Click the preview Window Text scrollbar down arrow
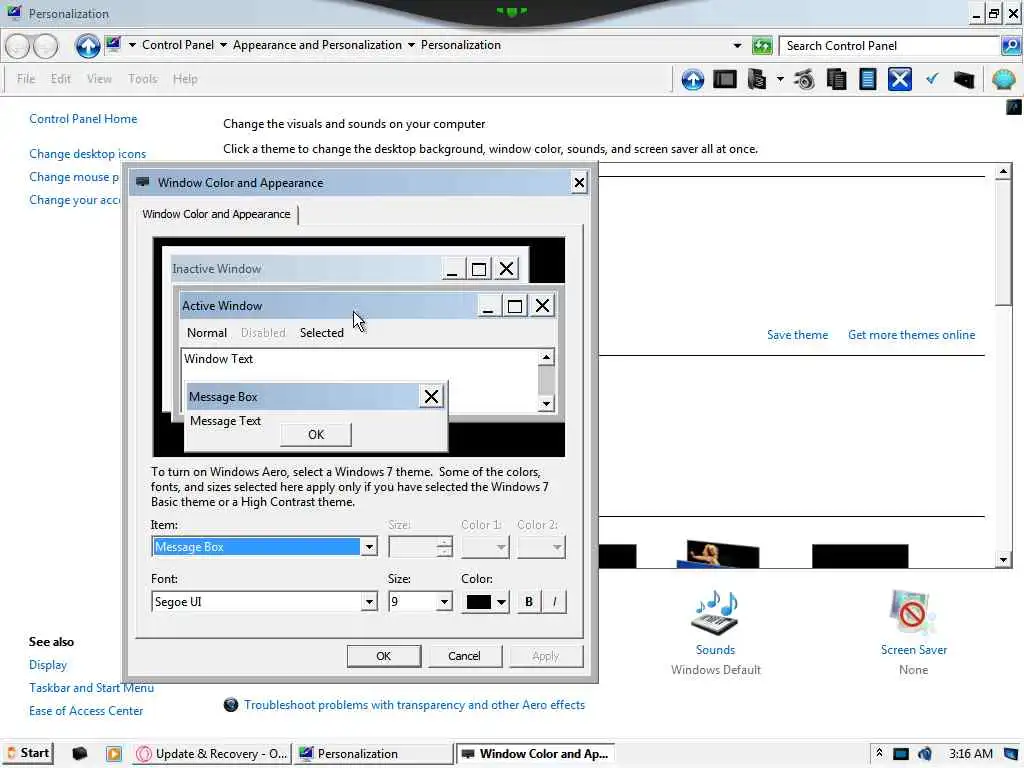 coord(546,404)
